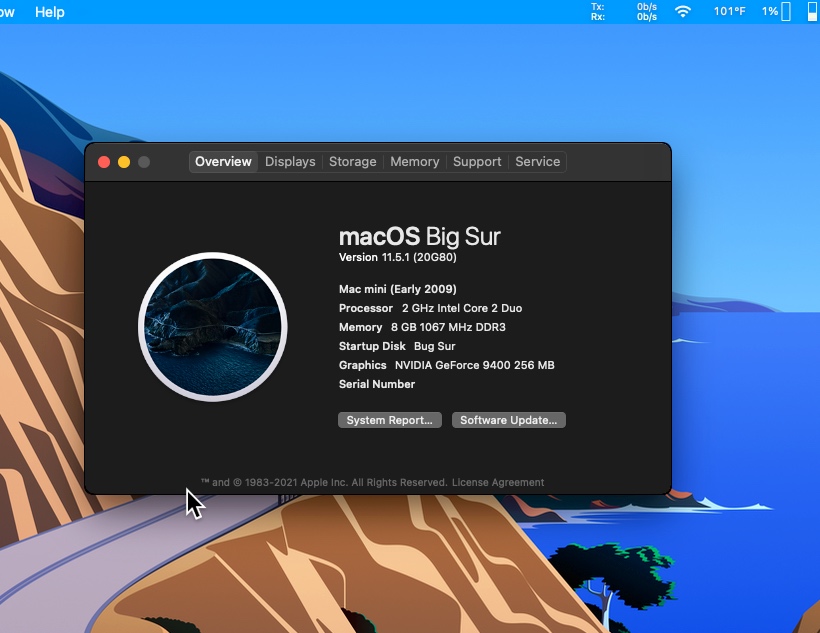820x633 pixels.
Task: Go to the Support tab
Action: point(477,162)
